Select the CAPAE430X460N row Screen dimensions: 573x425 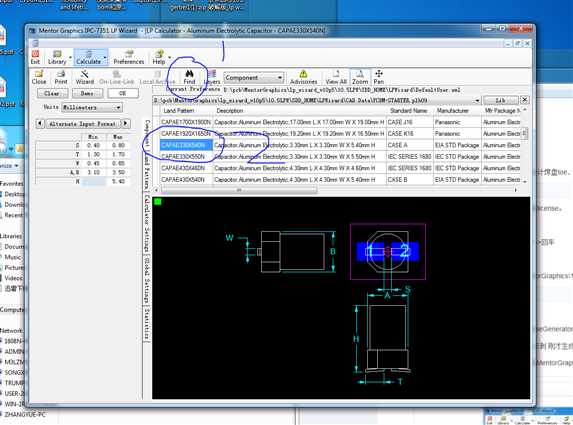[x=340, y=168]
